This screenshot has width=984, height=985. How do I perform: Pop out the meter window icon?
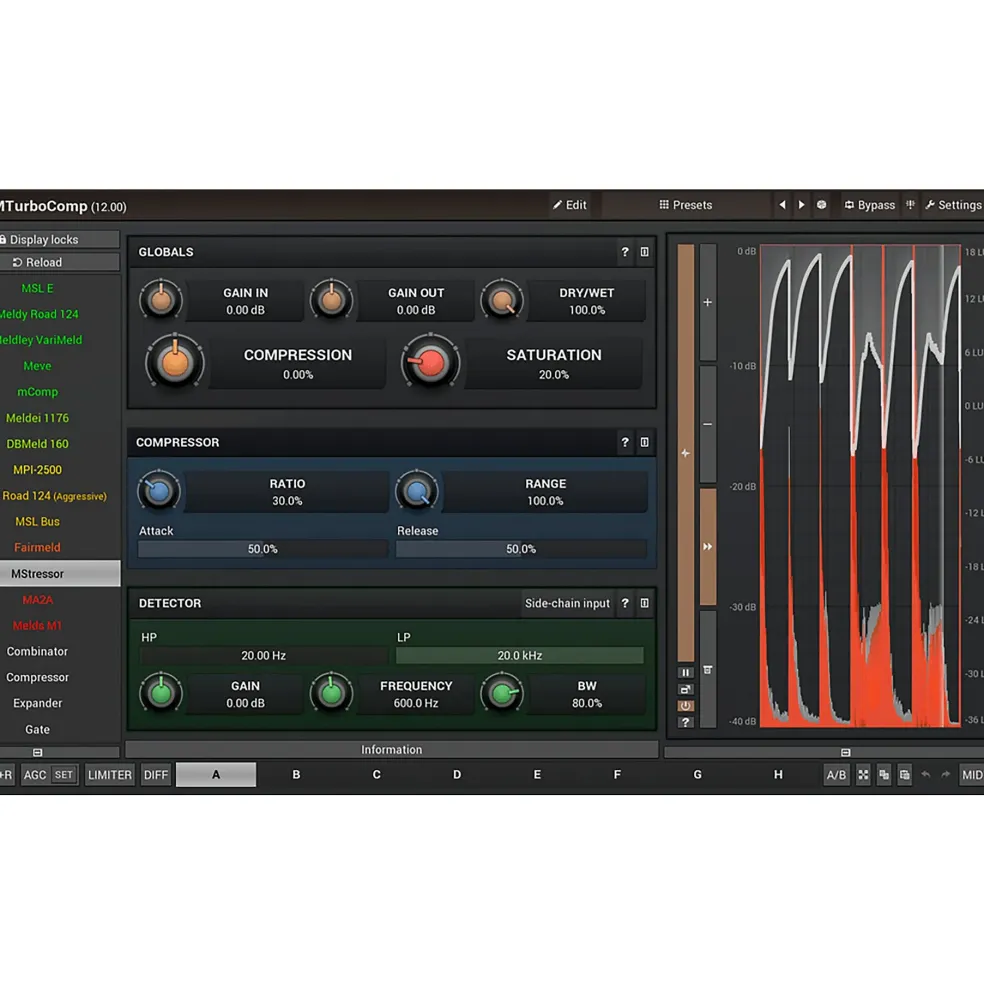(686, 689)
